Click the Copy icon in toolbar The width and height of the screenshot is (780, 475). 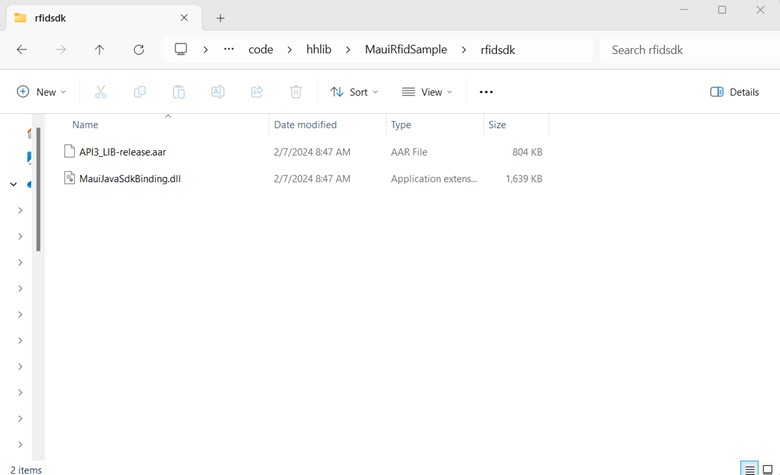(139, 92)
